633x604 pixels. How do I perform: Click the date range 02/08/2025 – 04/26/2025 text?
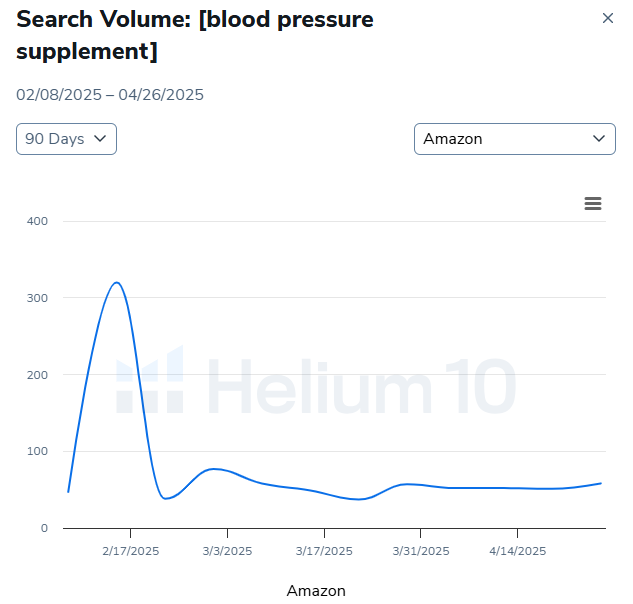point(110,95)
